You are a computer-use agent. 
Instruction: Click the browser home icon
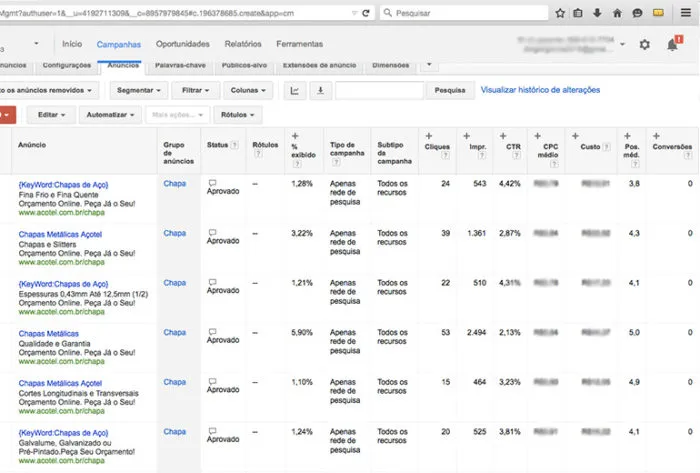point(617,13)
